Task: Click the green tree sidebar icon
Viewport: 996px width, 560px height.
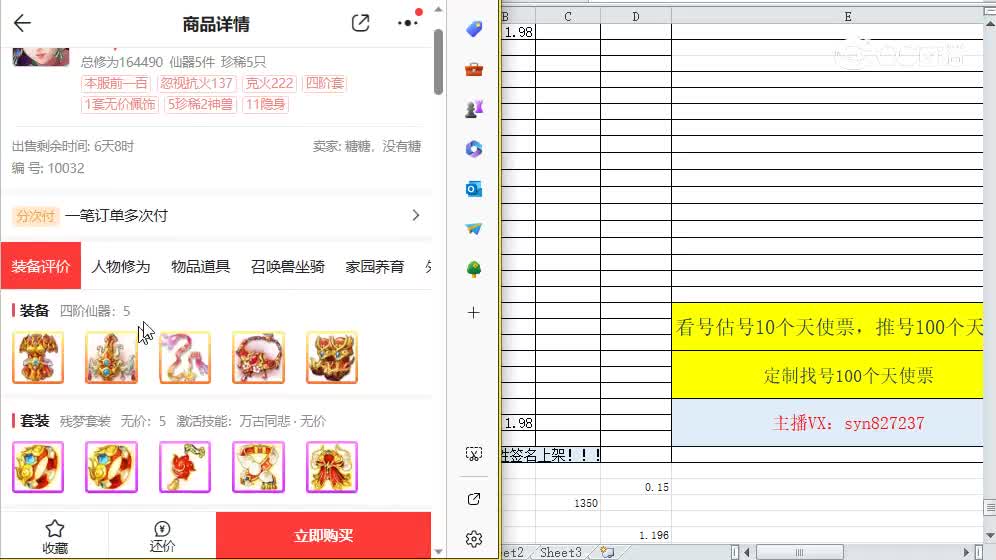Action: (x=474, y=269)
